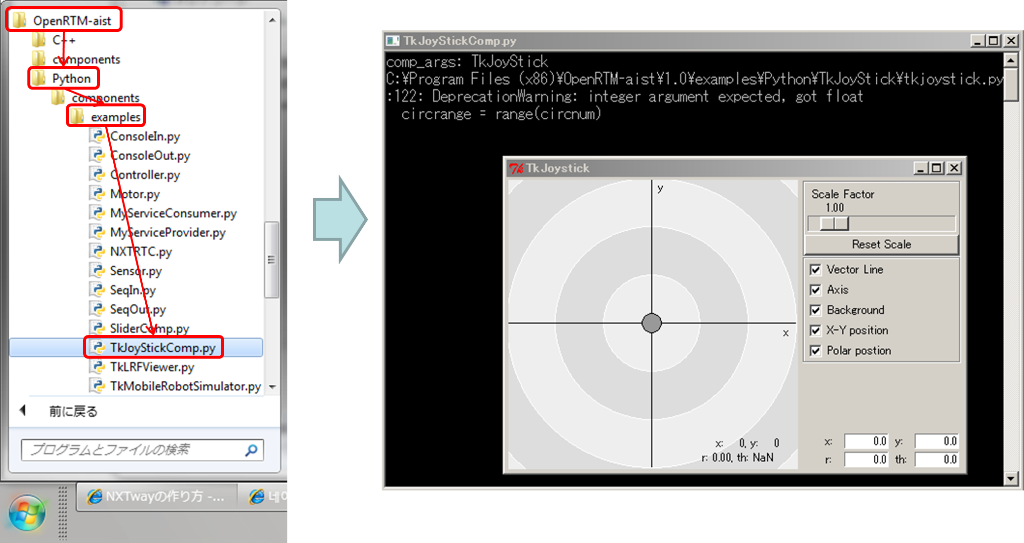Click the ConsoleOut.py Python file icon
This screenshot has width=1024, height=543.
97,156
